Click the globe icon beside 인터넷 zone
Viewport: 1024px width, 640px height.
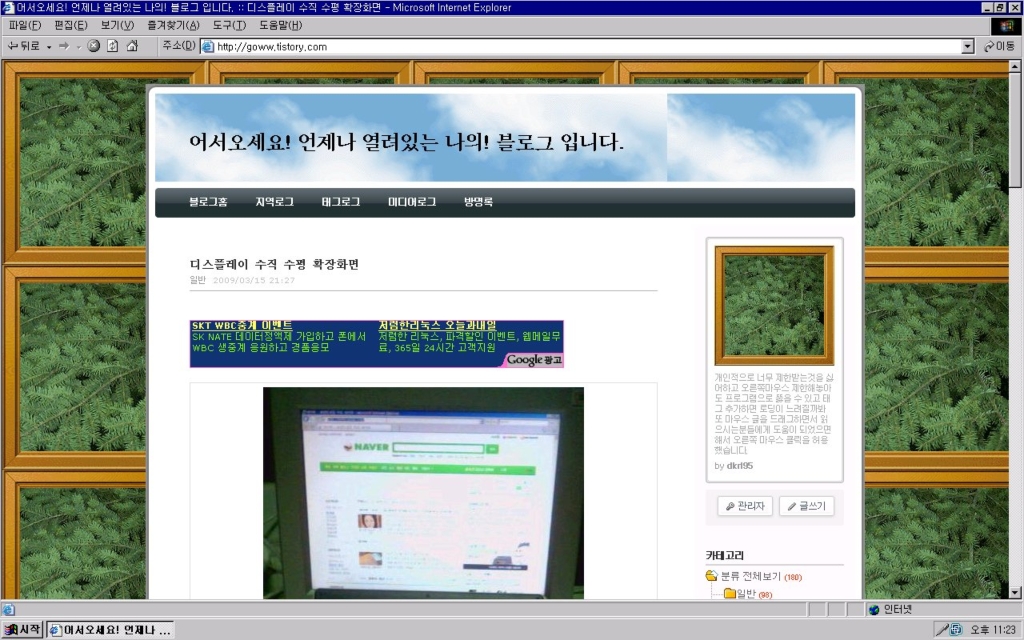click(874, 610)
